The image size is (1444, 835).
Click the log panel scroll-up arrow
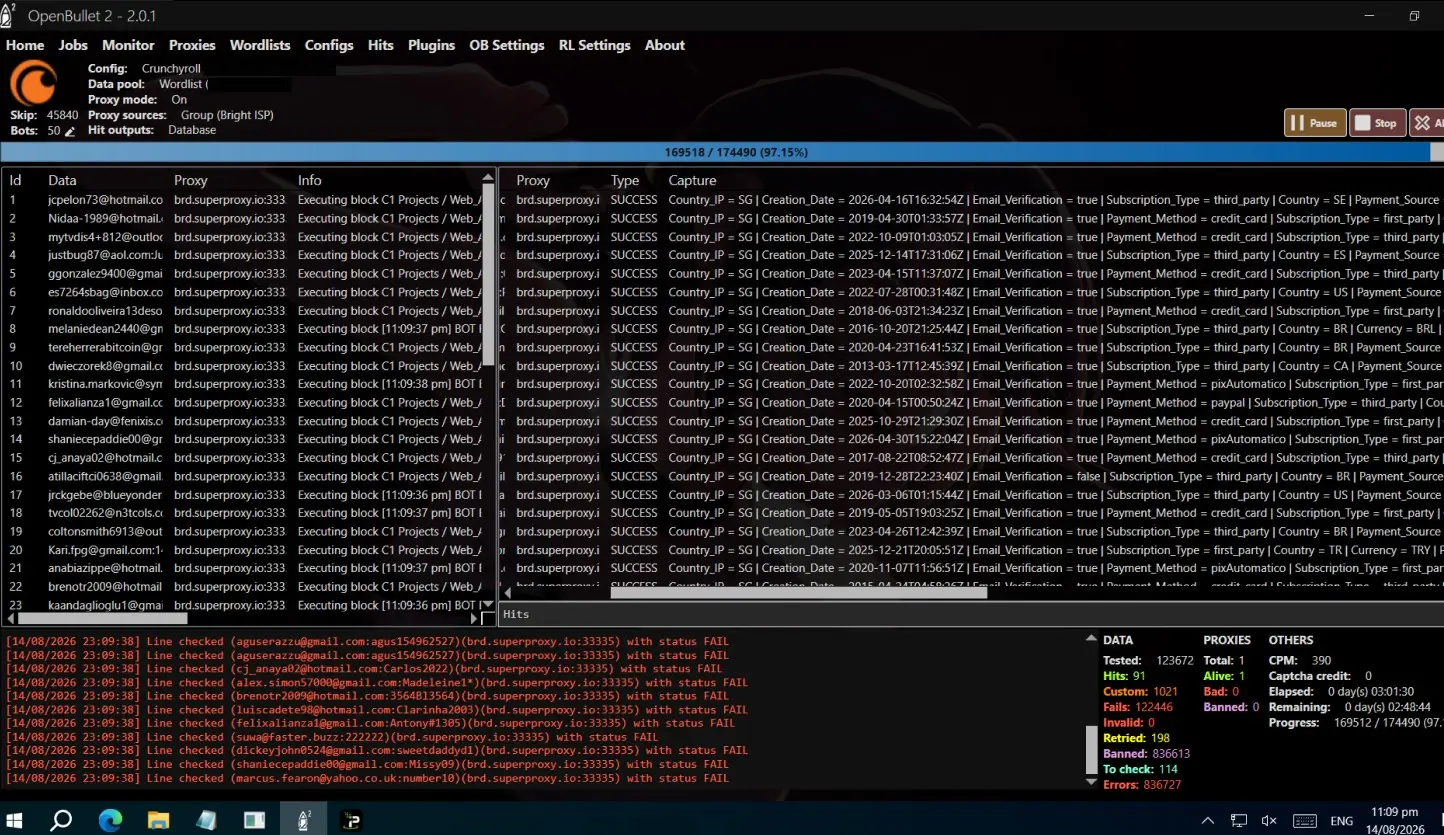1091,637
